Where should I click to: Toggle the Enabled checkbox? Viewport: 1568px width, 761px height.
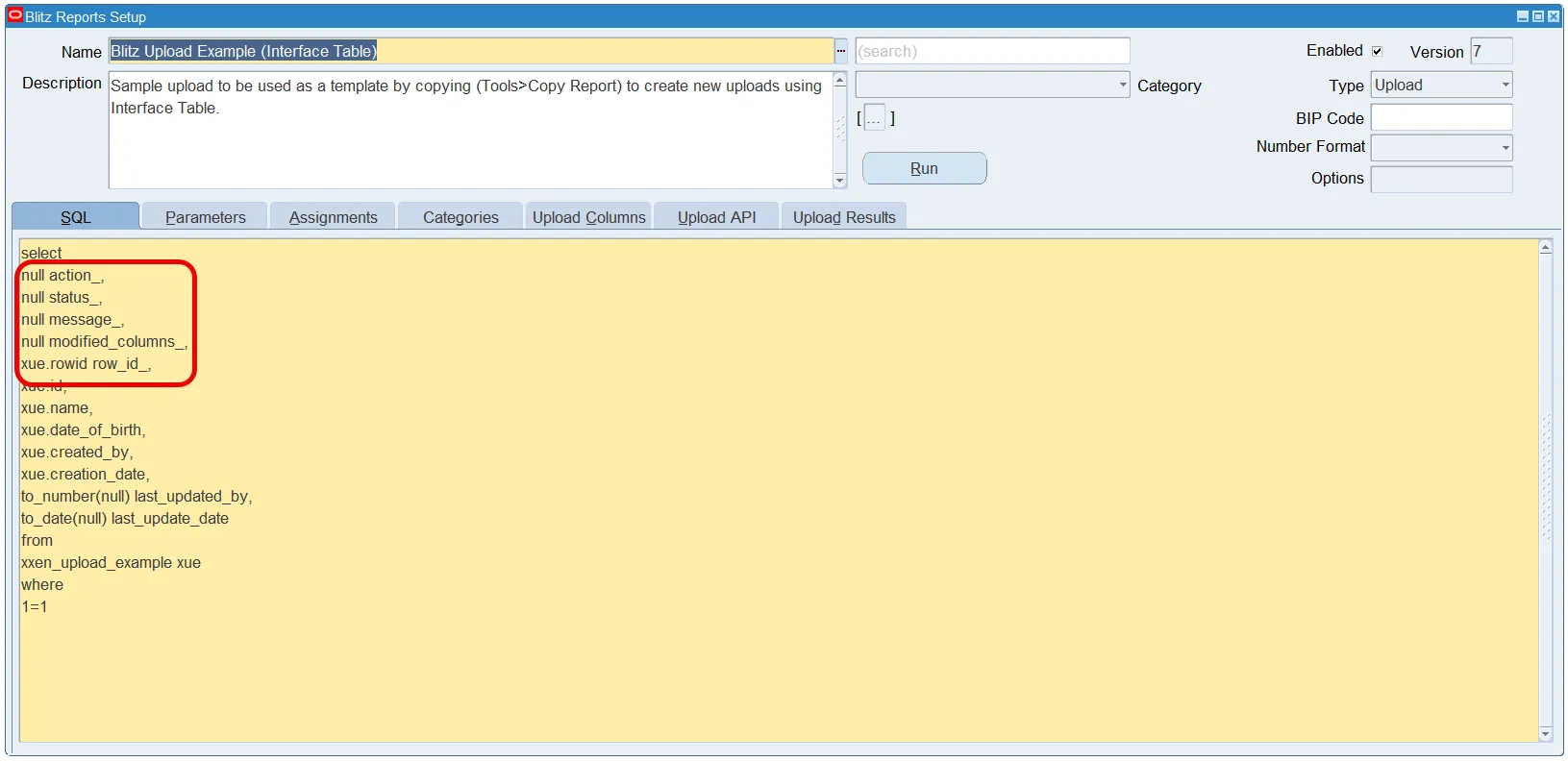1377,51
